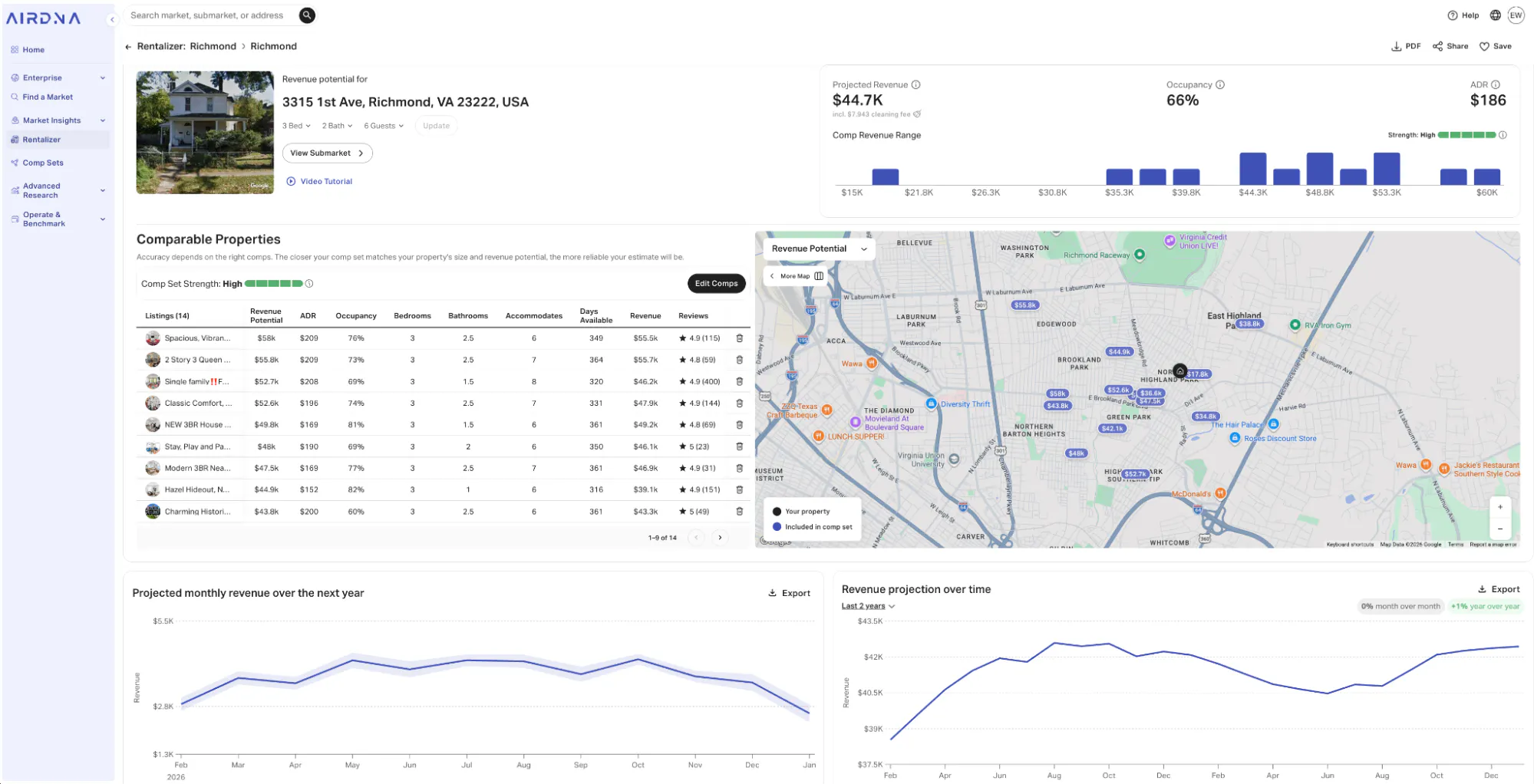Go to next page of listings
The width and height of the screenshot is (1534, 784).
click(x=720, y=538)
